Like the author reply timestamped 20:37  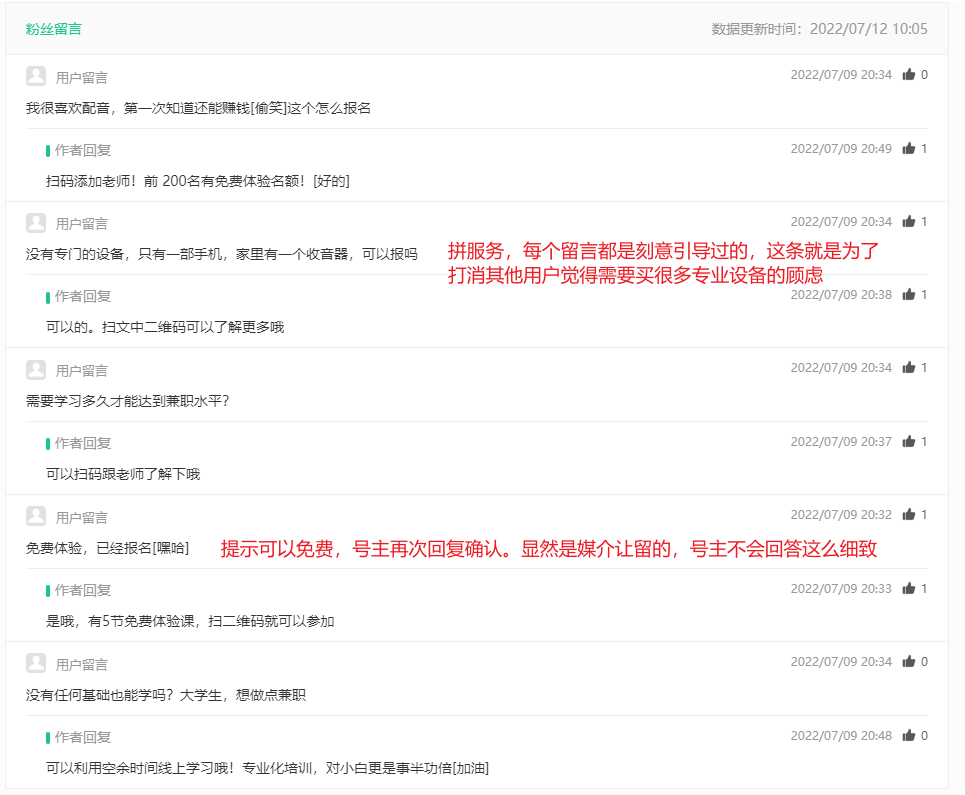[908, 441]
